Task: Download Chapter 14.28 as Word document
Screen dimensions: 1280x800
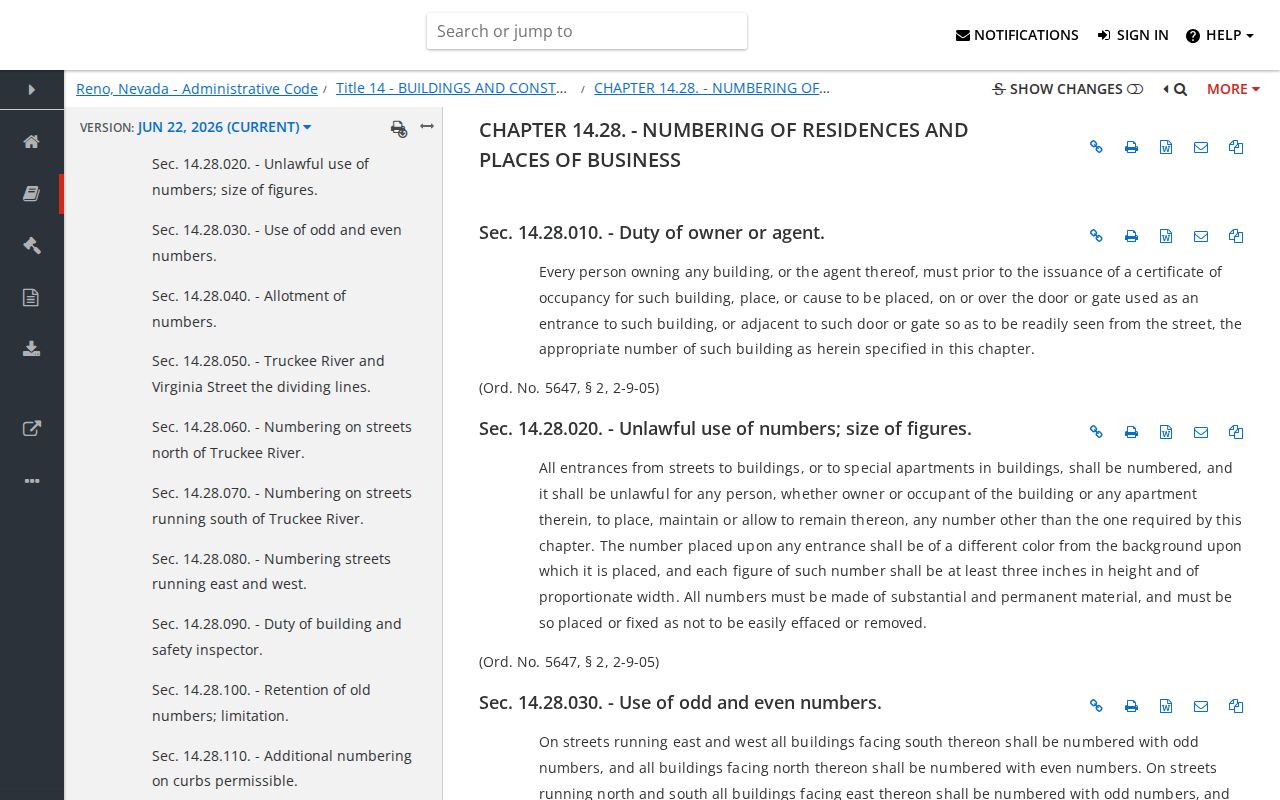Action: [1166, 147]
